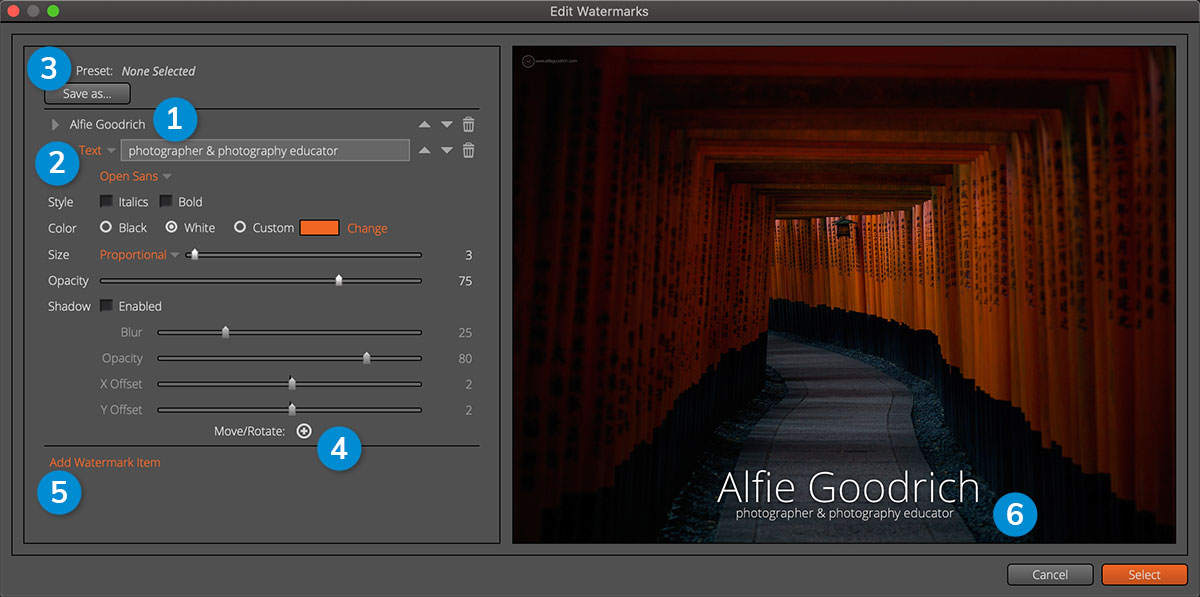Screen dimensions: 1200x597
Task: Expand the Alfie Goodrich item triangle
Action: pyautogui.click(x=56, y=125)
